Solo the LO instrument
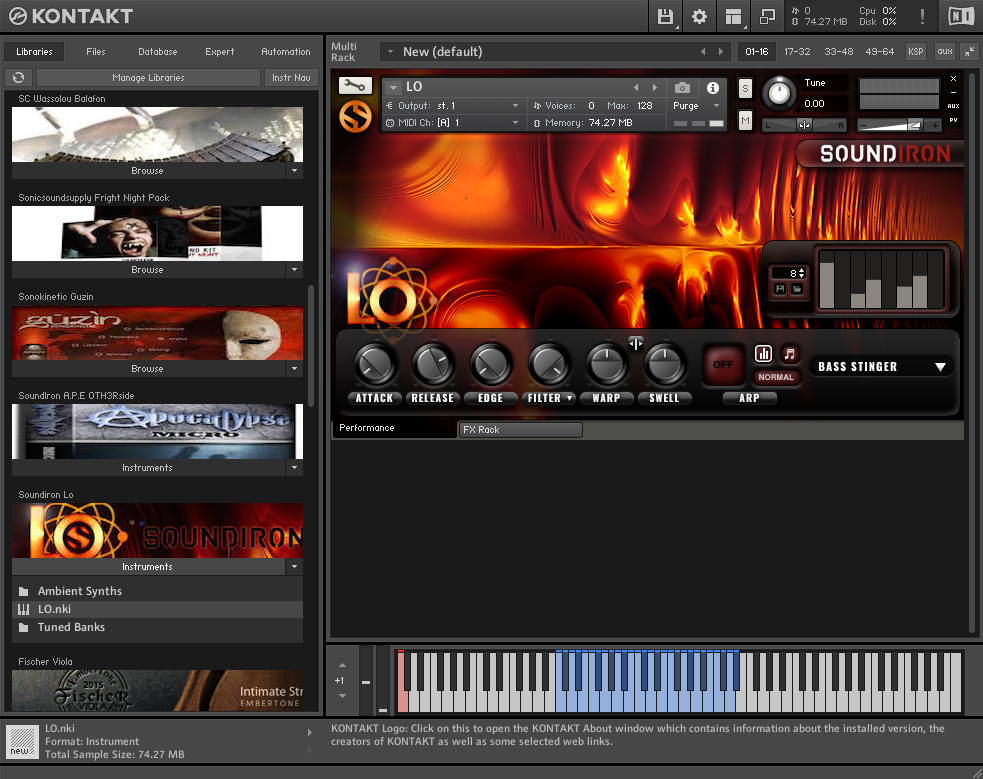This screenshot has width=983, height=779. (x=745, y=88)
